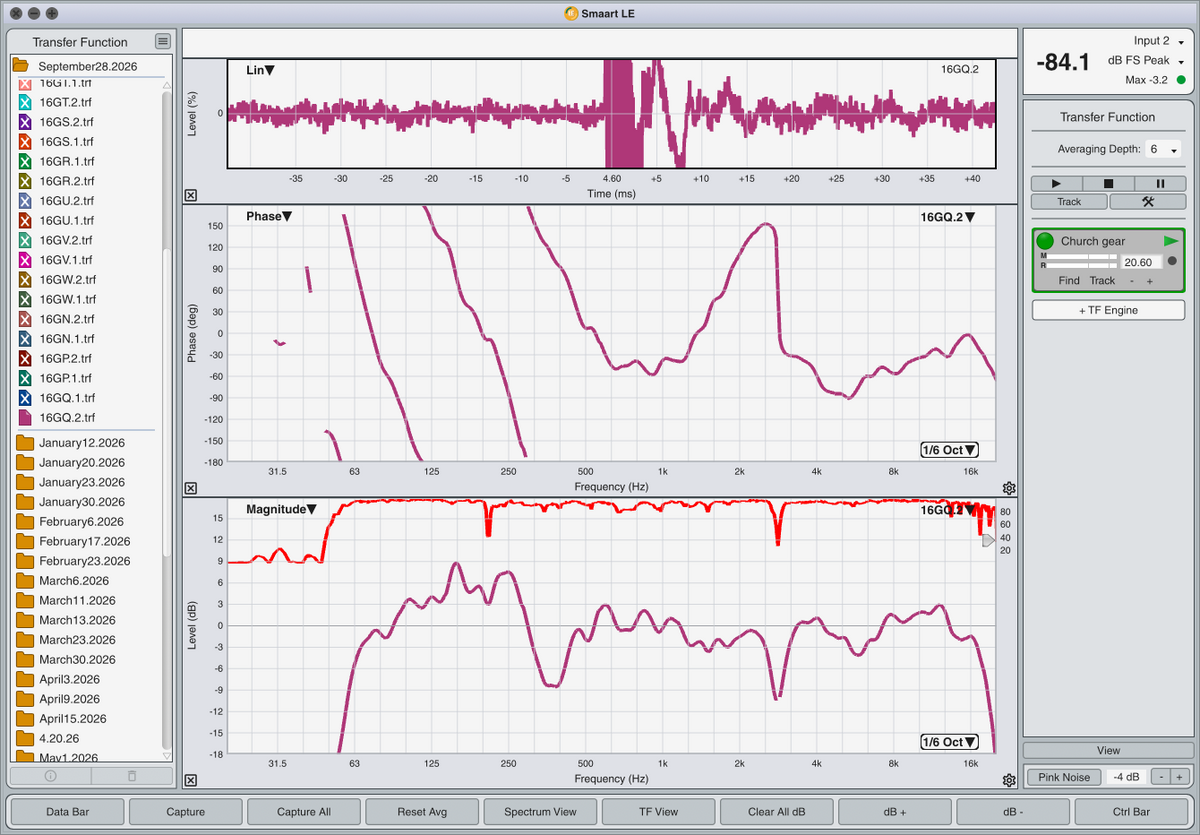Click the 16GQ.2.trf trace file icon
The height and width of the screenshot is (835, 1200).
pos(26,417)
